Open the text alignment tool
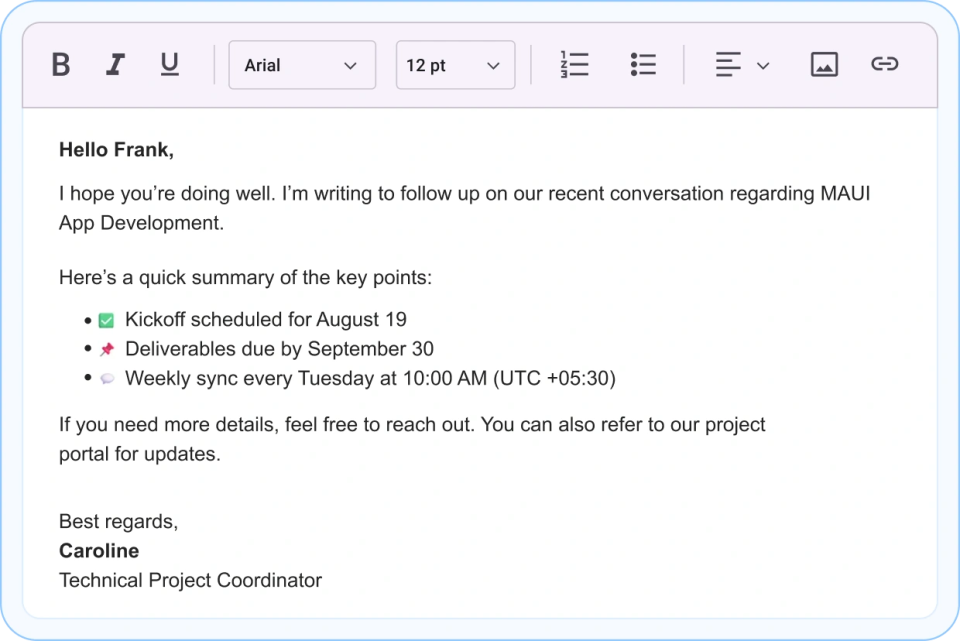 click(x=727, y=63)
